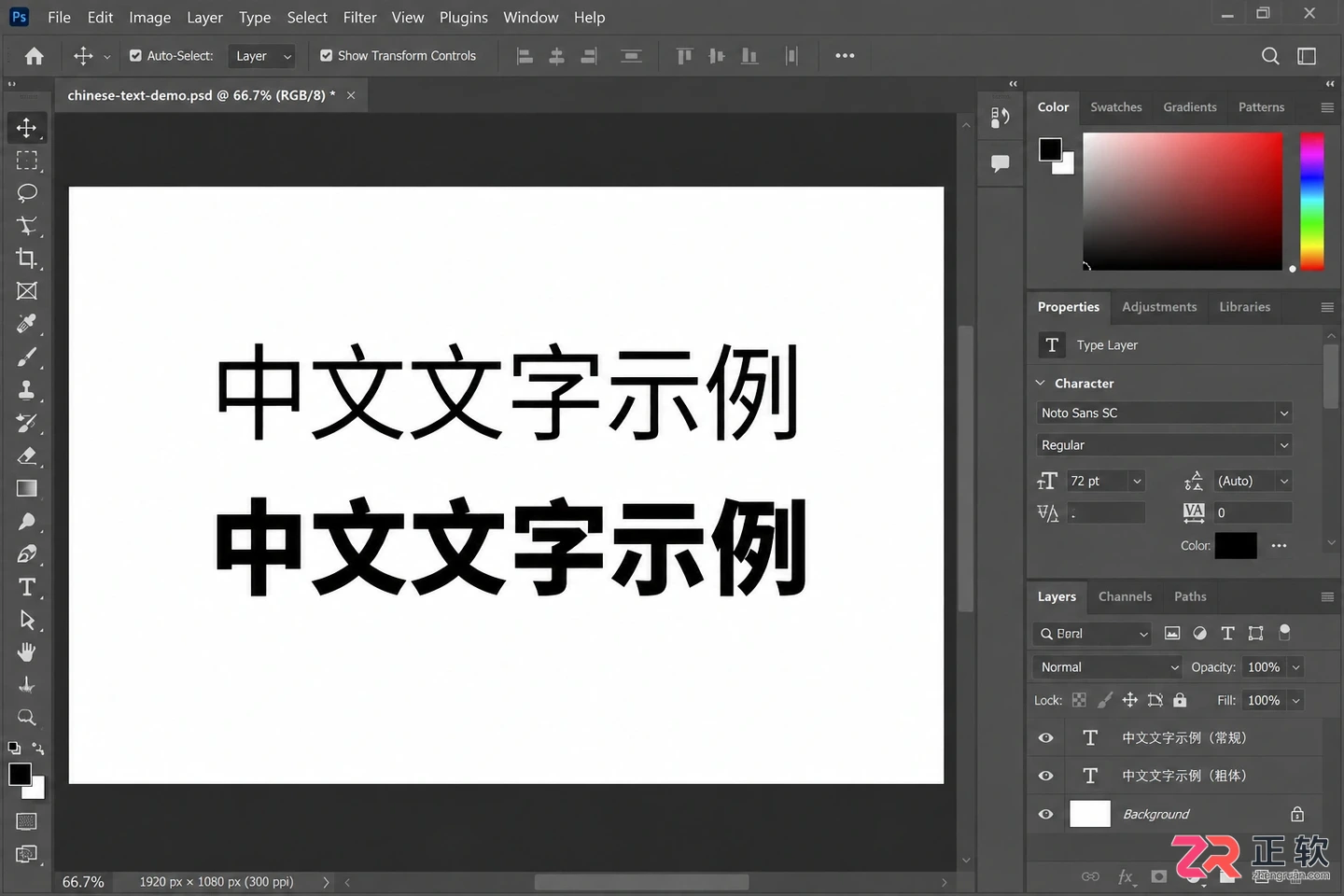The width and height of the screenshot is (1344, 896).
Task: Open the Frame tool
Action: [x=27, y=291]
